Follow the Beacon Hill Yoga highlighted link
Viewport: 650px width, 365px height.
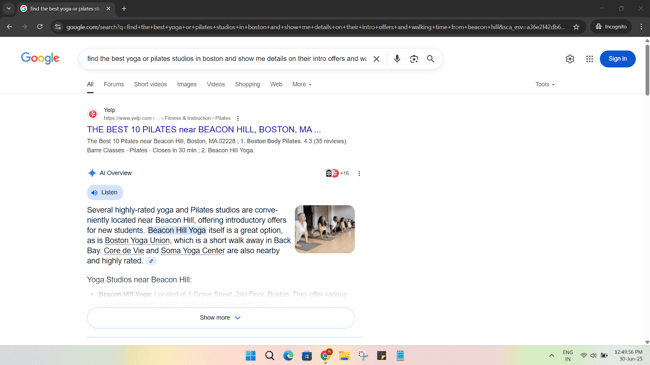(x=177, y=230)
